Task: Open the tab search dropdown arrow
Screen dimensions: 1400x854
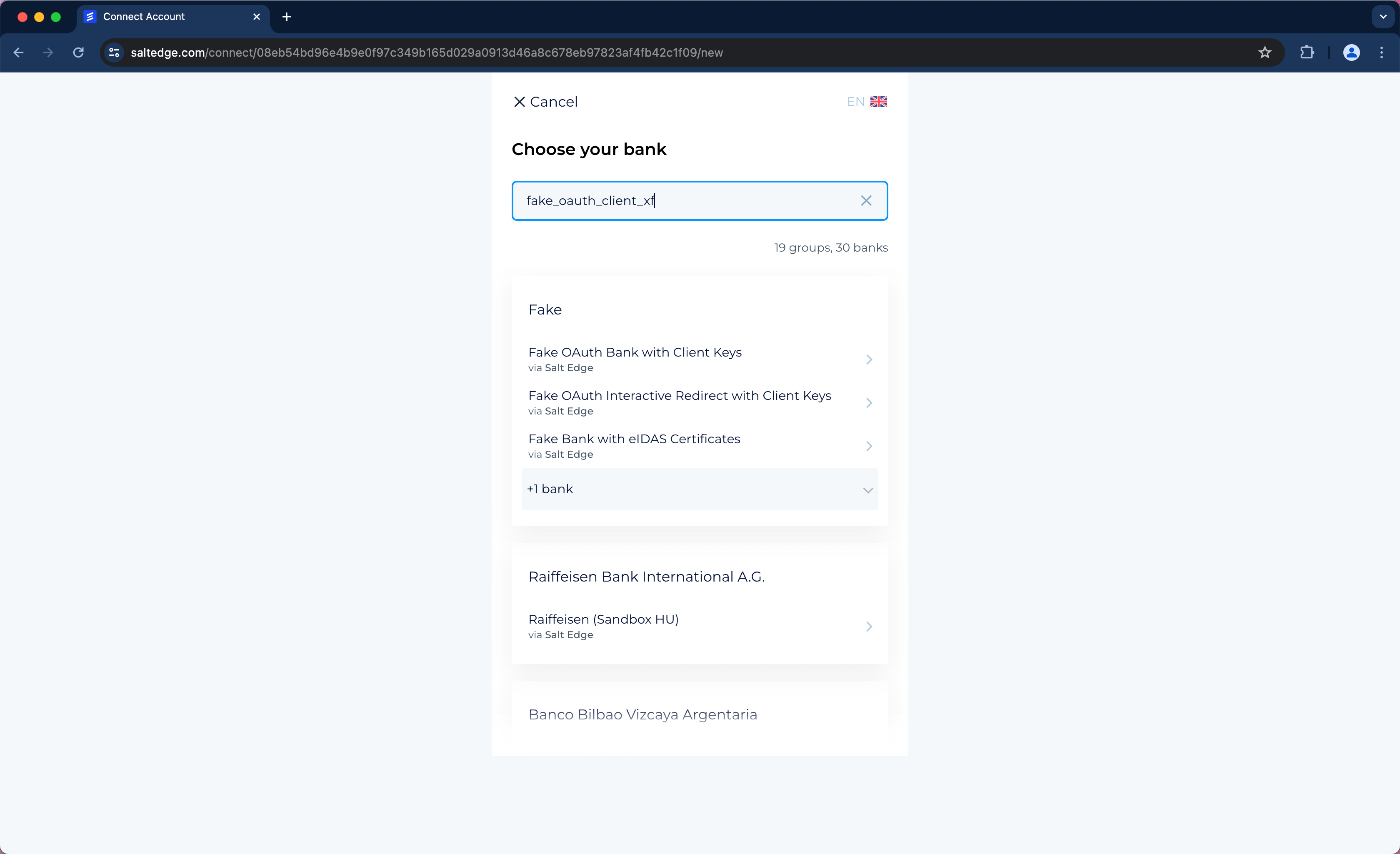Action: [1383, 17]
